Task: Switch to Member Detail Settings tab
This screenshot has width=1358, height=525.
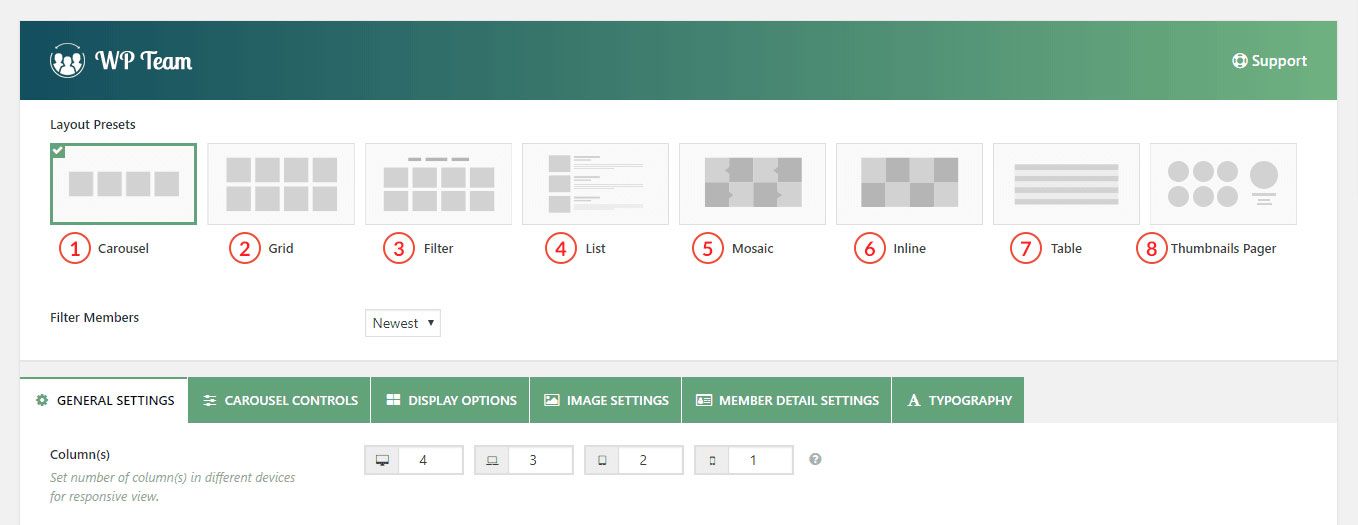Action: (x=786, y=400)
